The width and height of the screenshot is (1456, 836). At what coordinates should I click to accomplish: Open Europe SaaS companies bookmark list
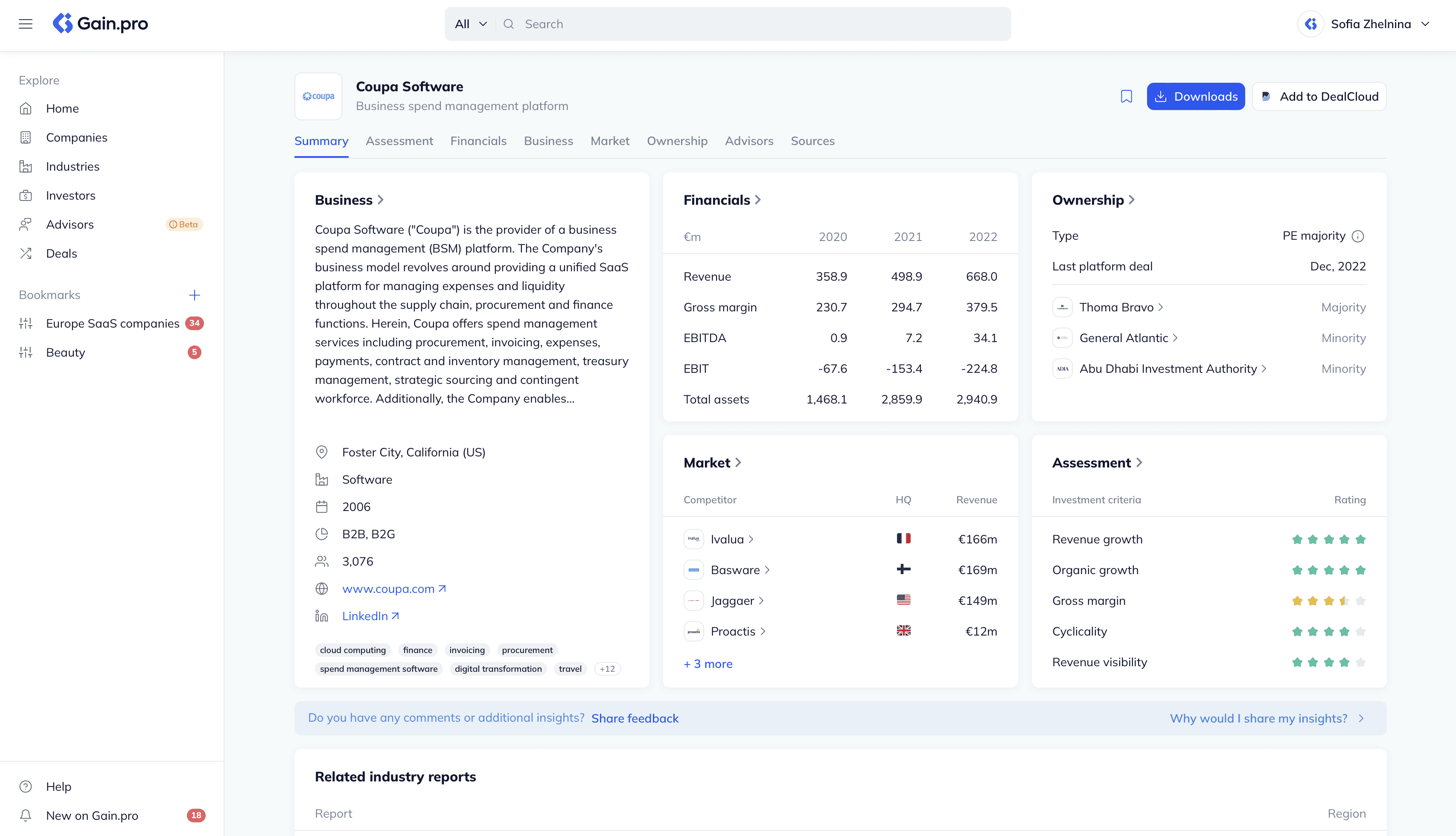pos(111,323)
